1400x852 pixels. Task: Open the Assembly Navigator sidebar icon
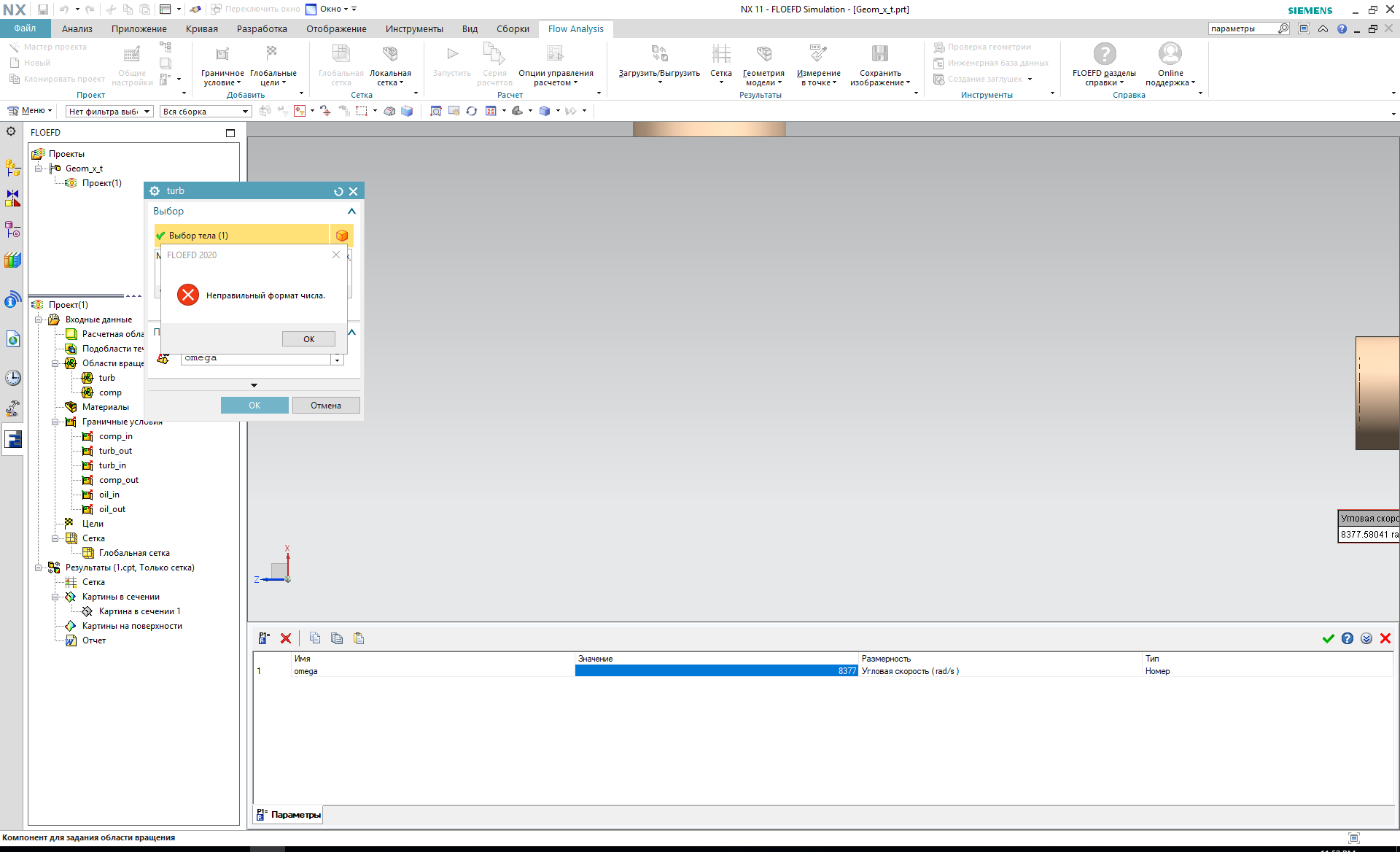coord(12,168)
